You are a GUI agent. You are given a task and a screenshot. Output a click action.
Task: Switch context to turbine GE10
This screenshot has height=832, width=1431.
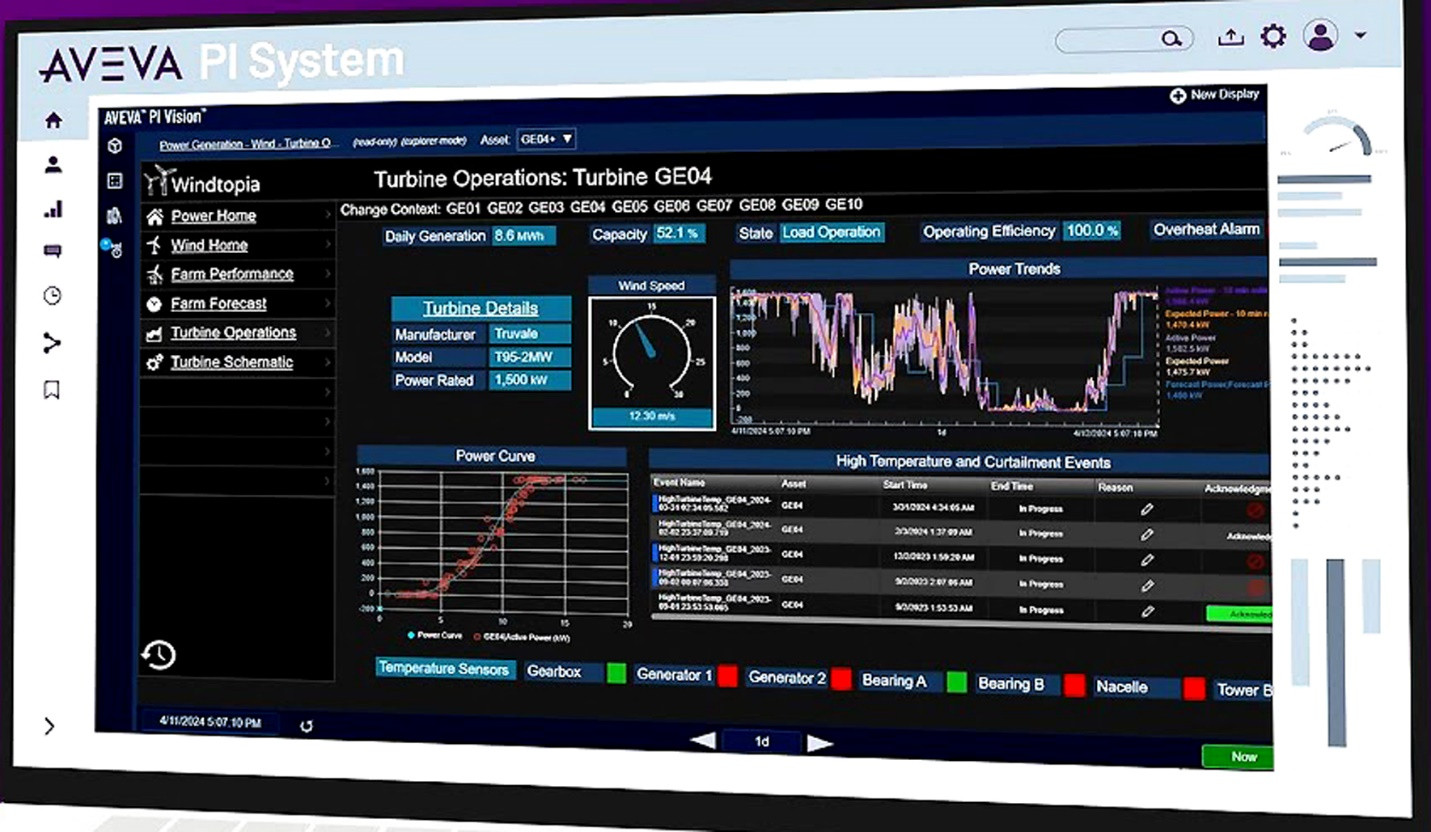pyautogui.click(x=844, y=204)
